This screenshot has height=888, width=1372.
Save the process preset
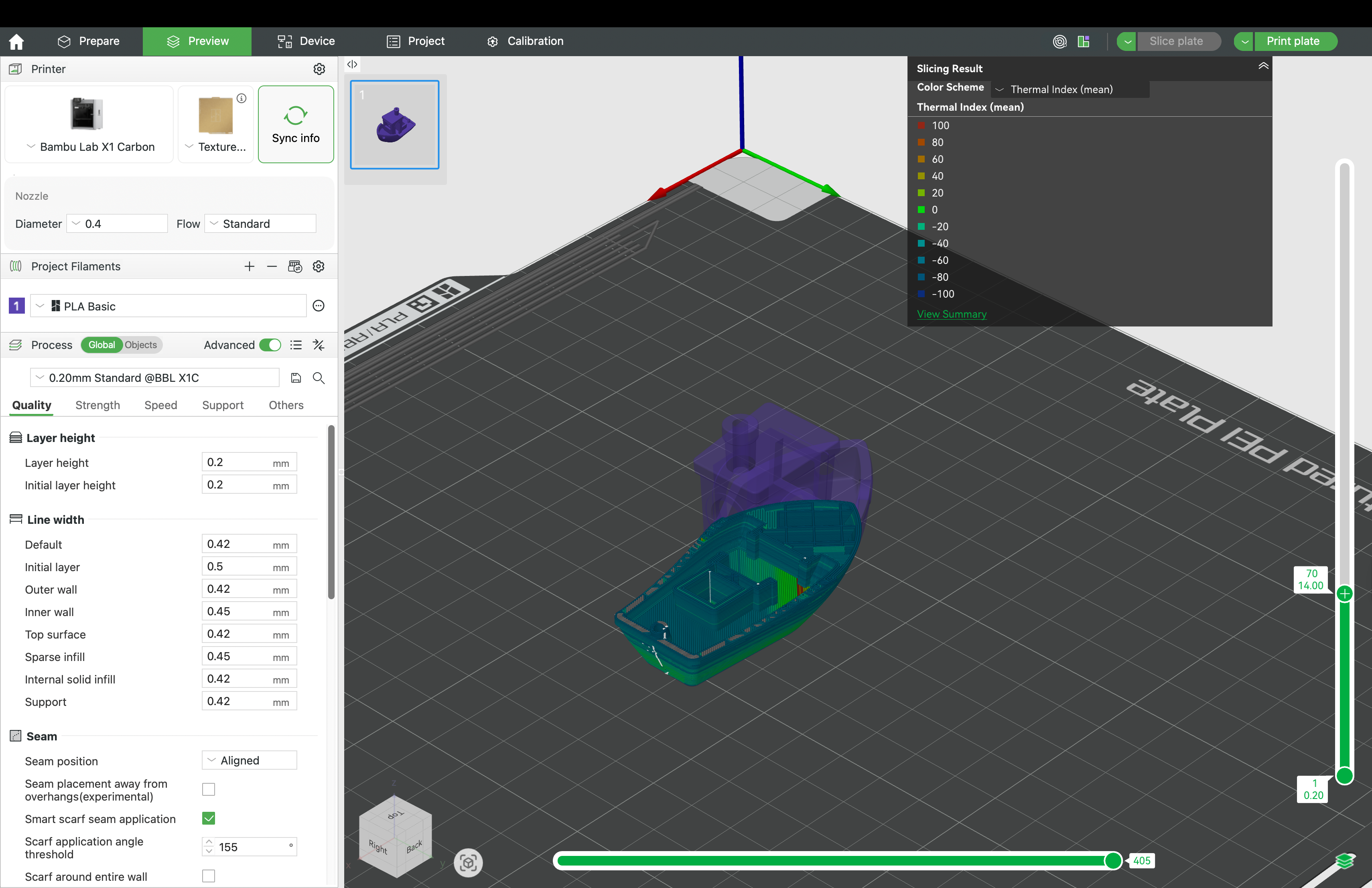[x=296, y=378]
